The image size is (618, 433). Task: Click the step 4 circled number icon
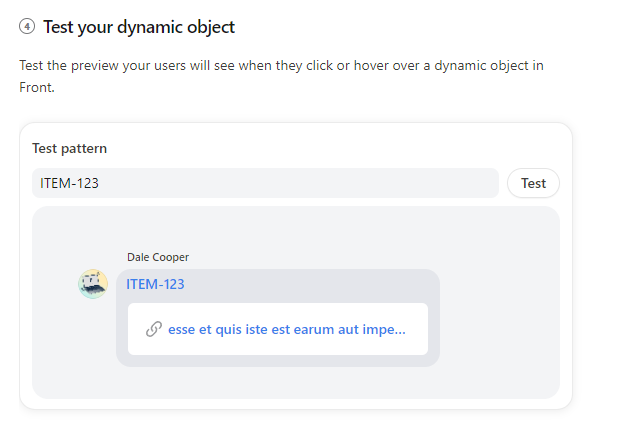pyautogui.click(x=27, y=27)
